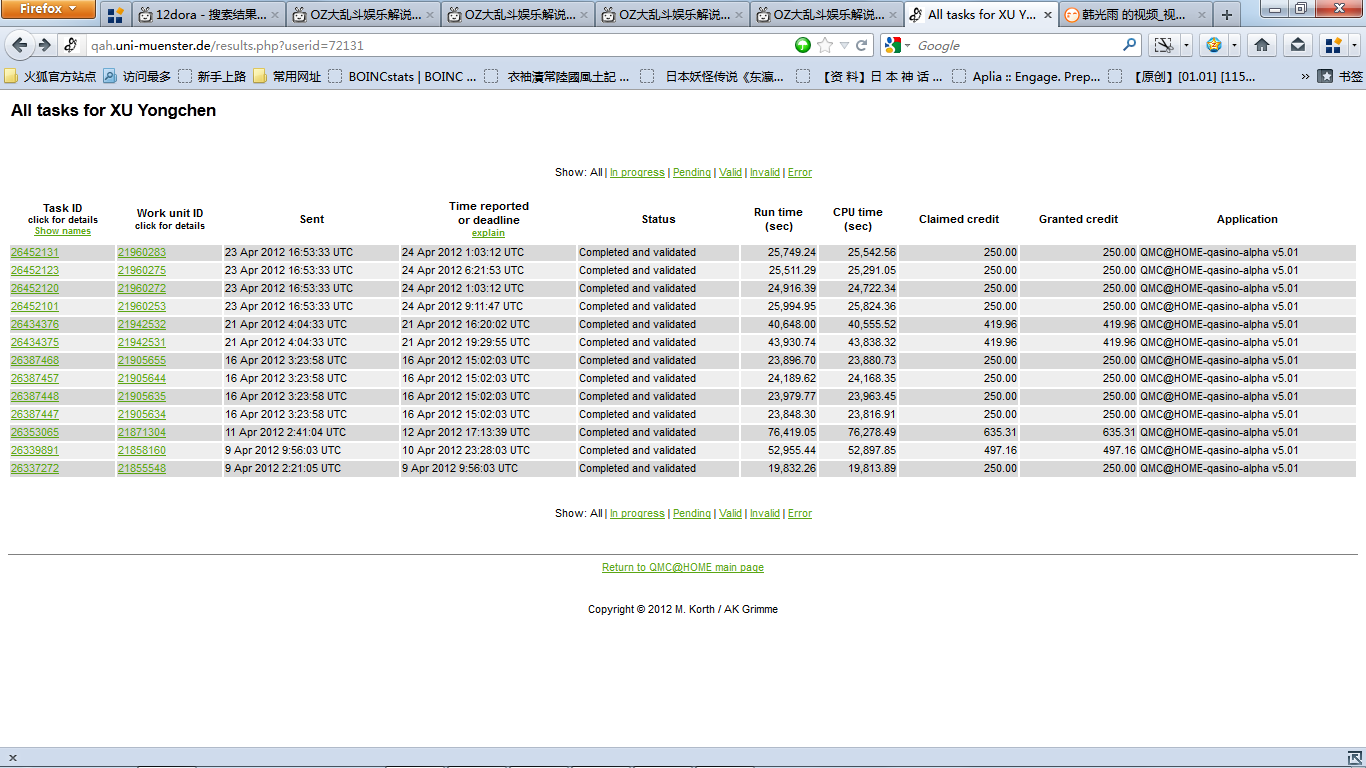Close the All tasks for XU Y... tab
Viewport: 1366px width, 768px height.
[1048, 15]
